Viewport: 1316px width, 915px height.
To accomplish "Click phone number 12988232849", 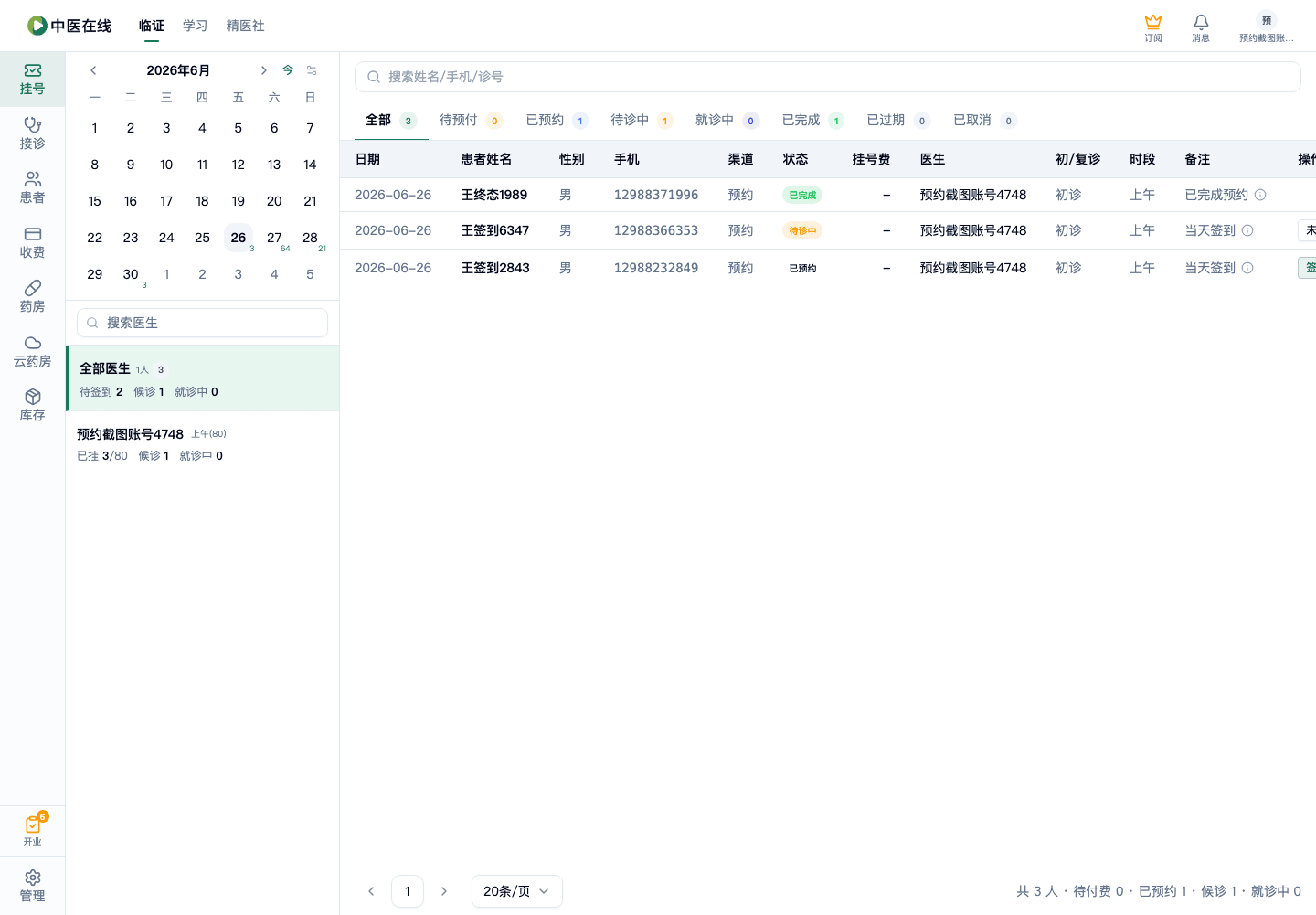I will (656, 268).
